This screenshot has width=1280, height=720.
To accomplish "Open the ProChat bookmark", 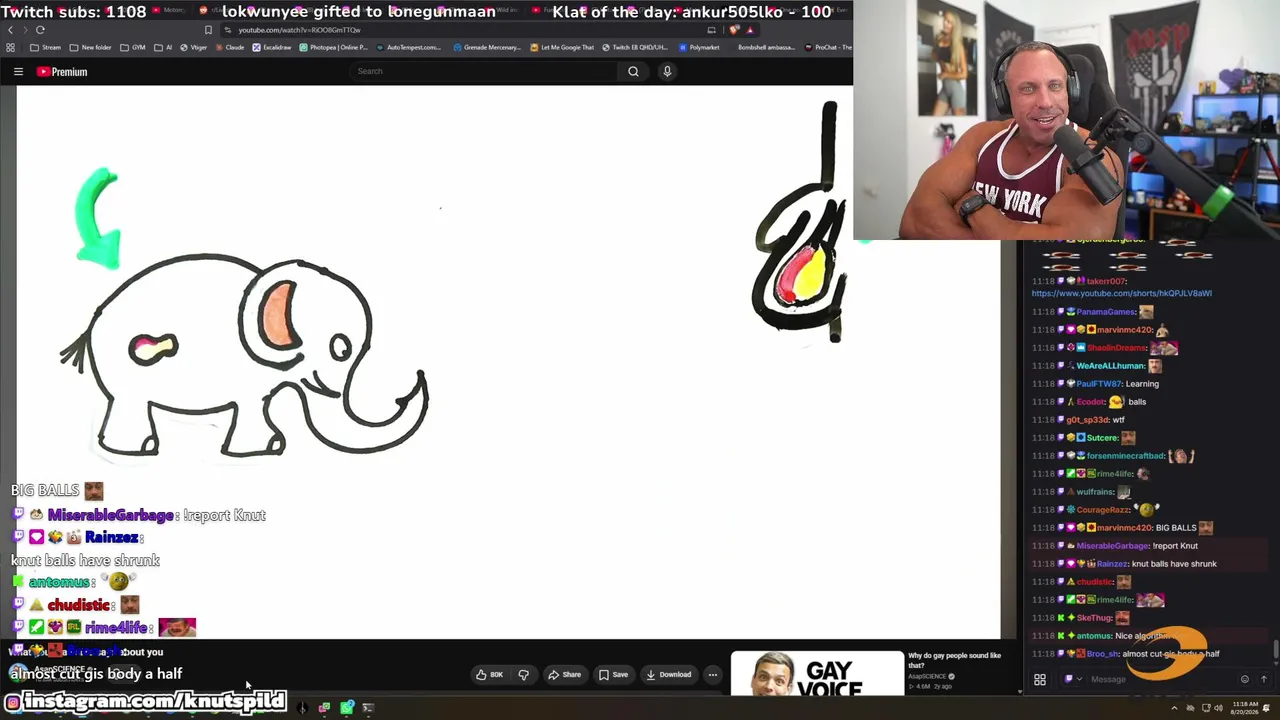I will 829,47.
